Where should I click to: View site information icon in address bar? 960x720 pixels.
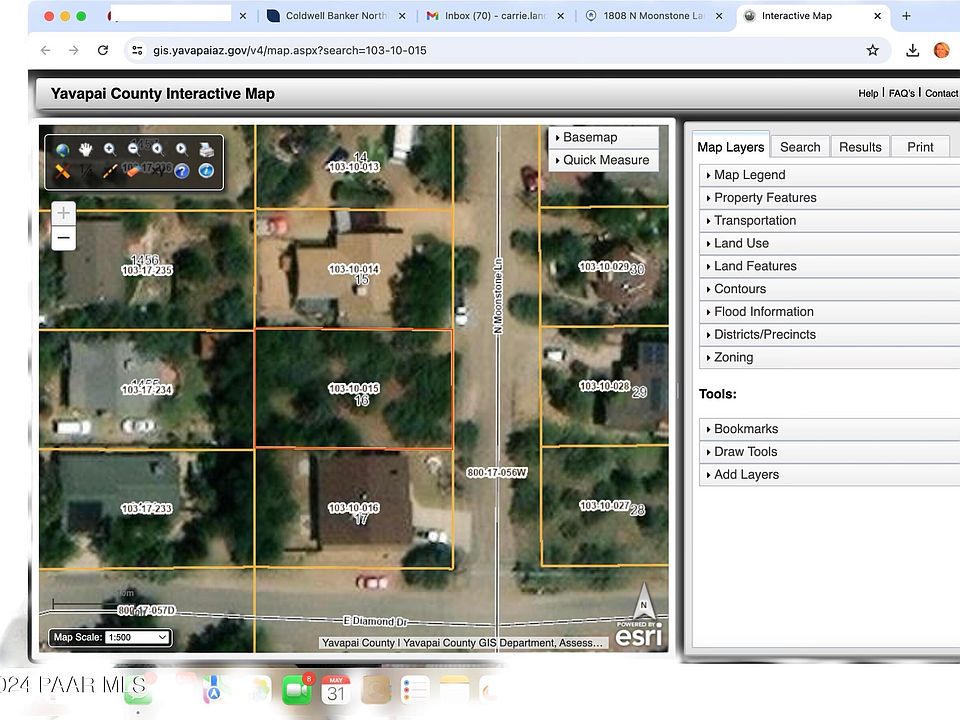click(x=138, y=50)
